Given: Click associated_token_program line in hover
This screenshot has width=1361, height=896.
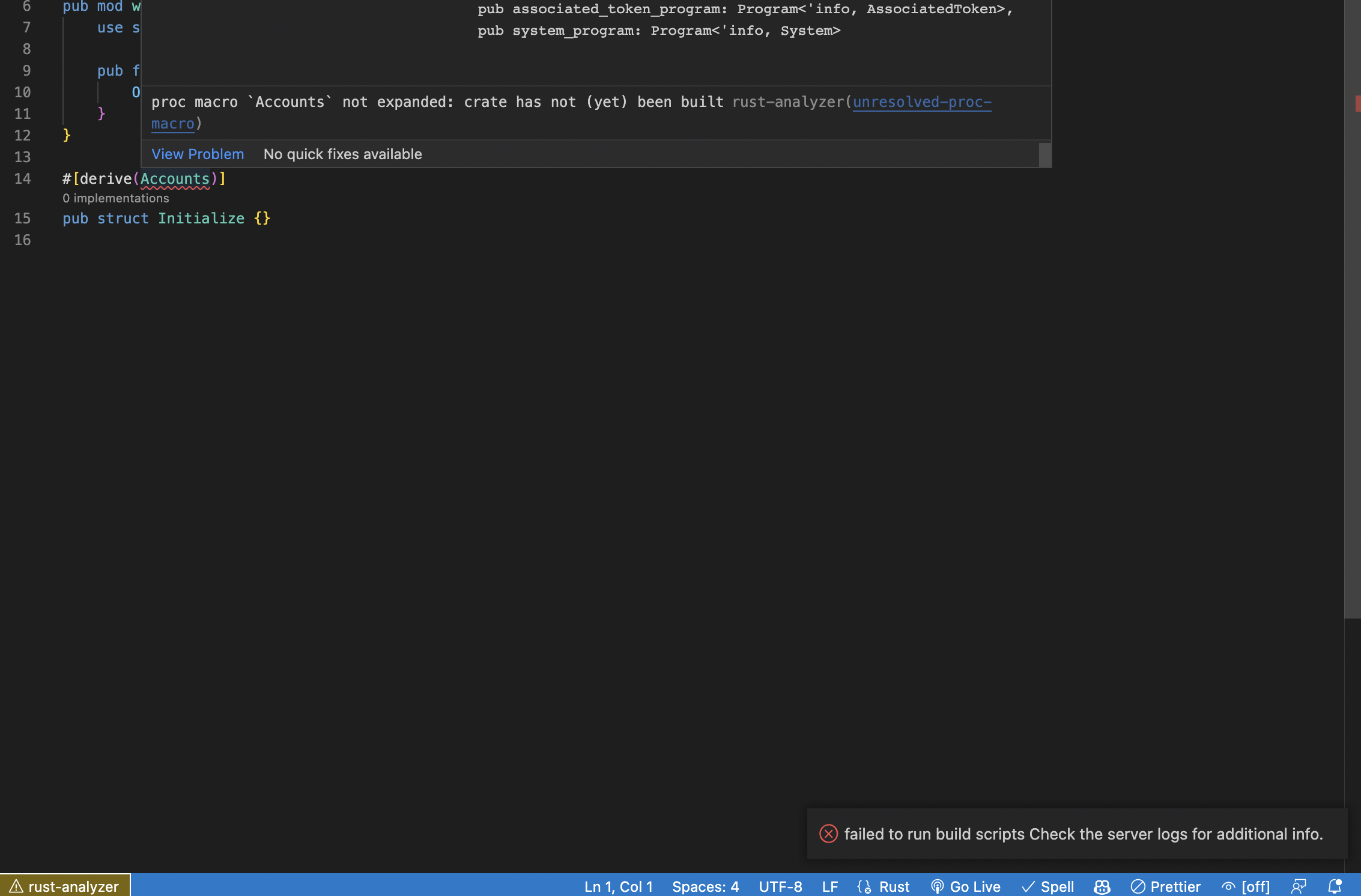Looking at the screenshot, I should [x=745, y=9].
